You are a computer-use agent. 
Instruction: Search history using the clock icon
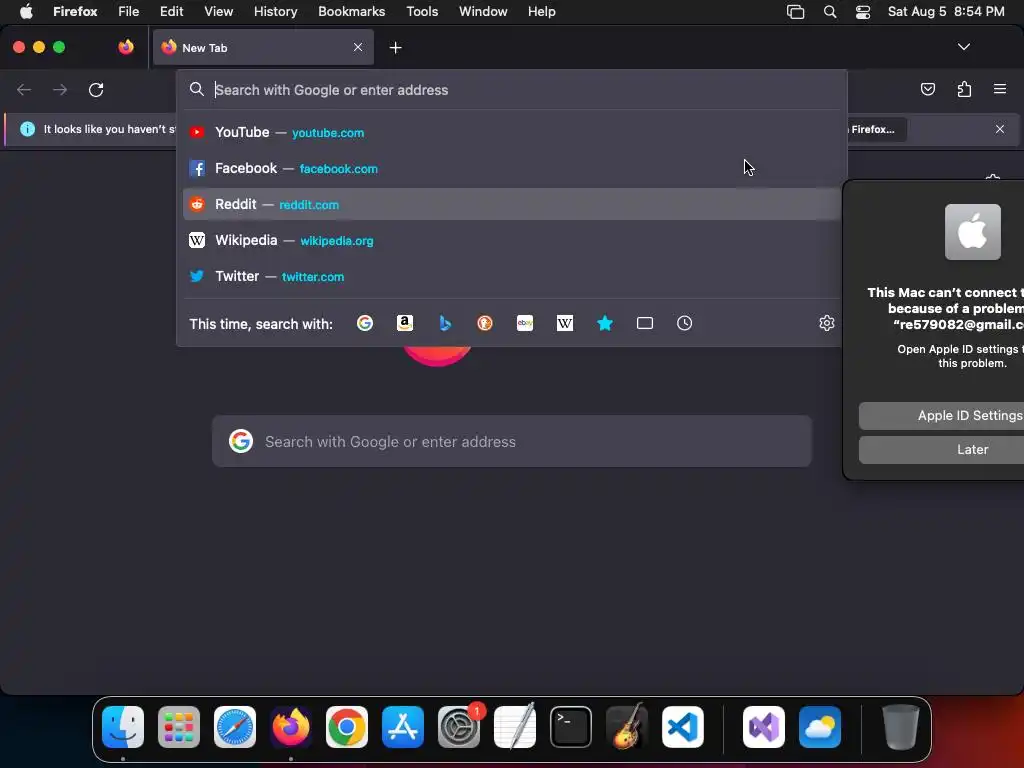click(684, 323)
